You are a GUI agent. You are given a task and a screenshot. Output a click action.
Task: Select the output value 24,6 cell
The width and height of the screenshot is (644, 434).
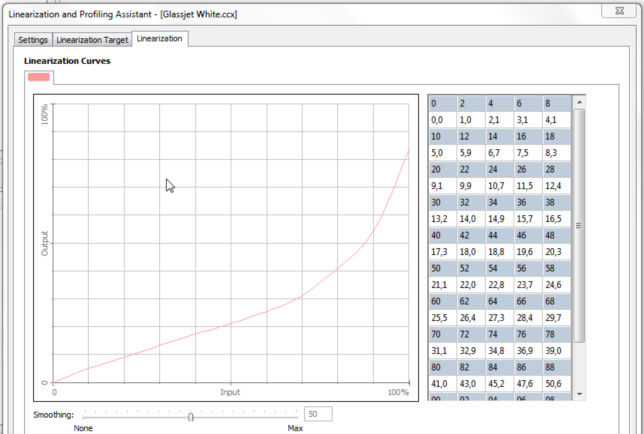pos(556,283)
